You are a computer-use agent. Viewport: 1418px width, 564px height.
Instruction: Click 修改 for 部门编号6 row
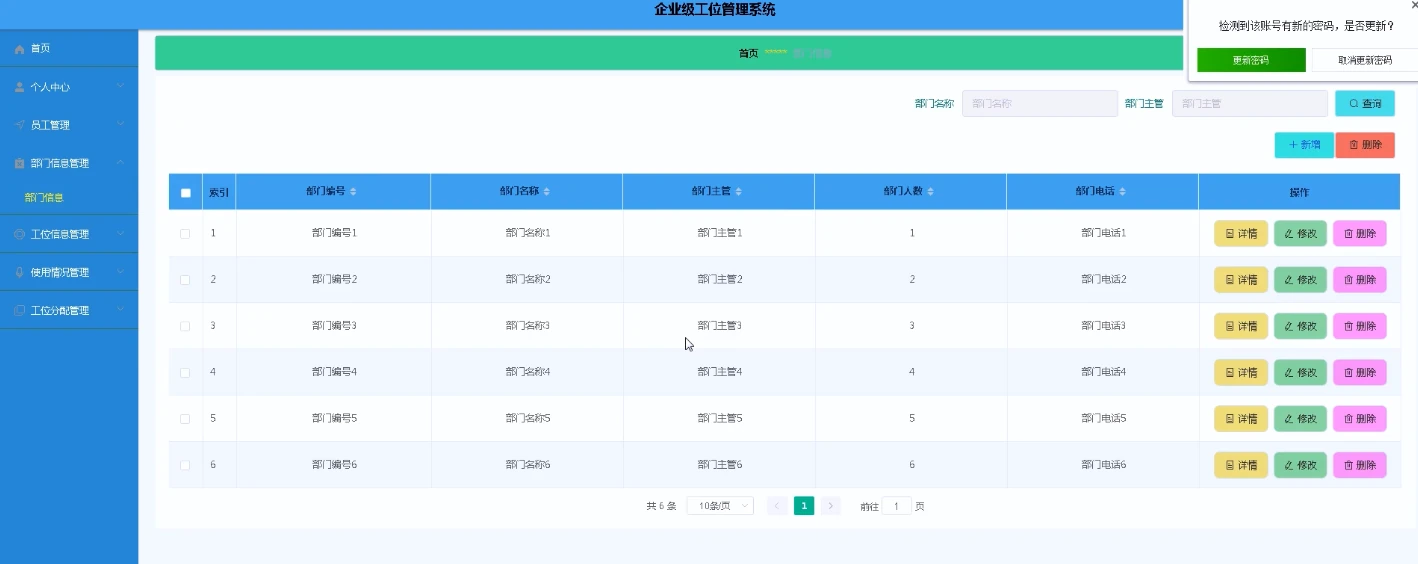[x=1300, y=465]
